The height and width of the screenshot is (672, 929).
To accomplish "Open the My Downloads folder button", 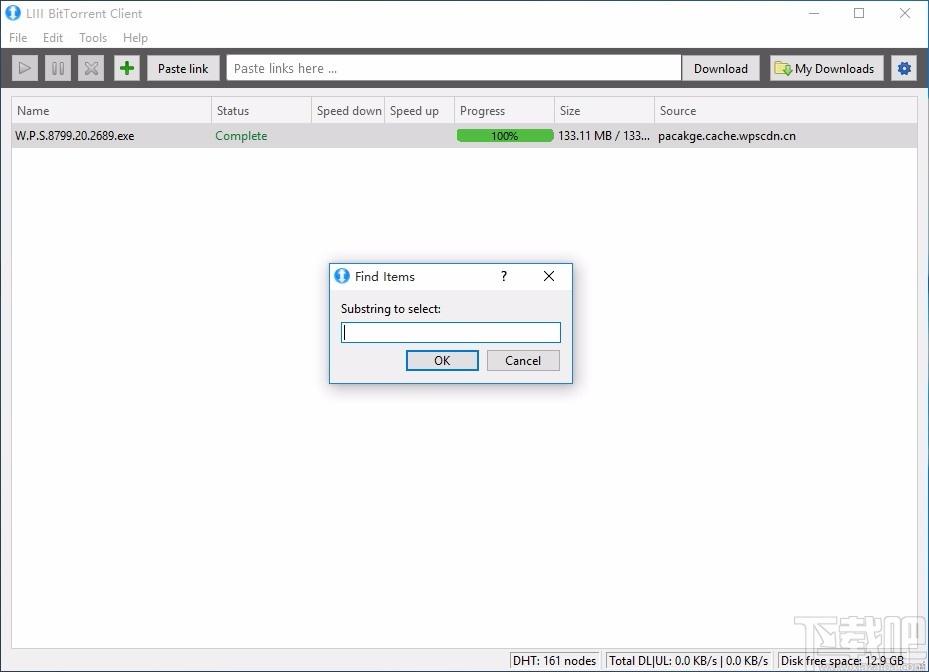I will click(x=827, y=68).
